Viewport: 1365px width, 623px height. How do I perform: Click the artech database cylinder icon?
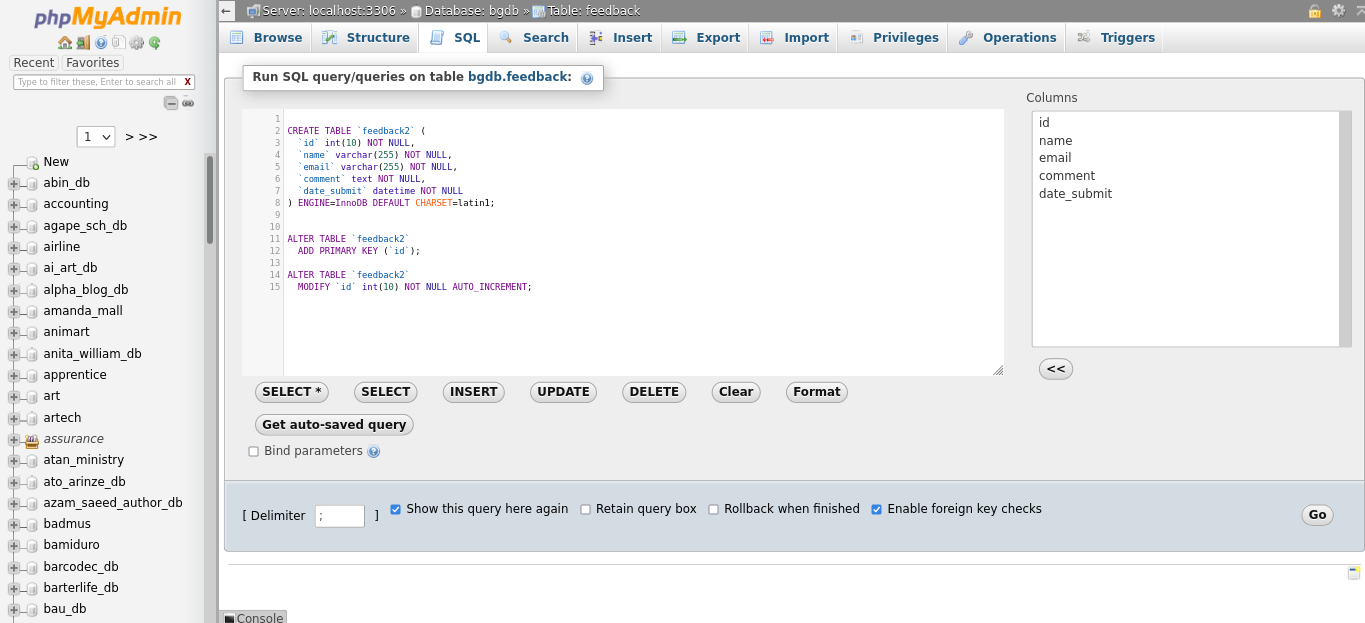(x=32, y=418)
